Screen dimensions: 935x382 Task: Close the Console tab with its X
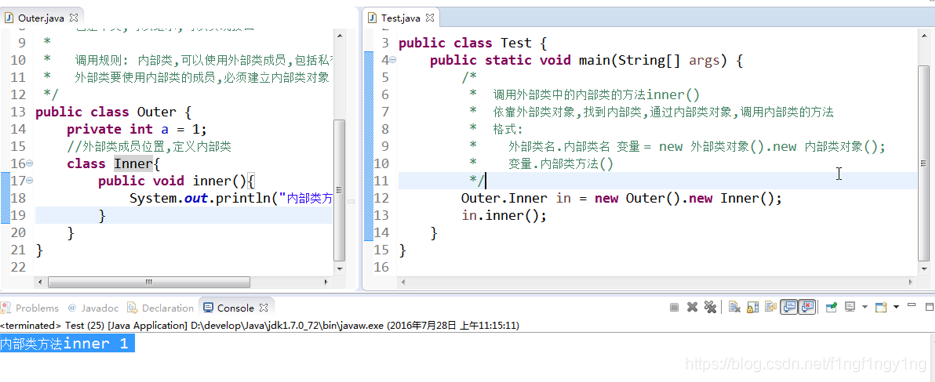[x=264, y=308]
